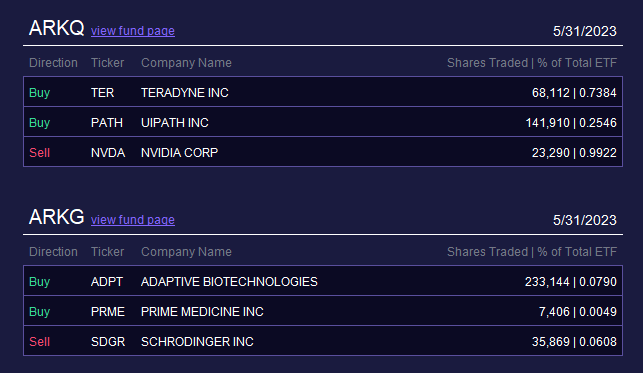This screenshot has width=643, height=373.
Task: Click ARKQ Shares Traded column header
Action: click(x=532, y=63)
